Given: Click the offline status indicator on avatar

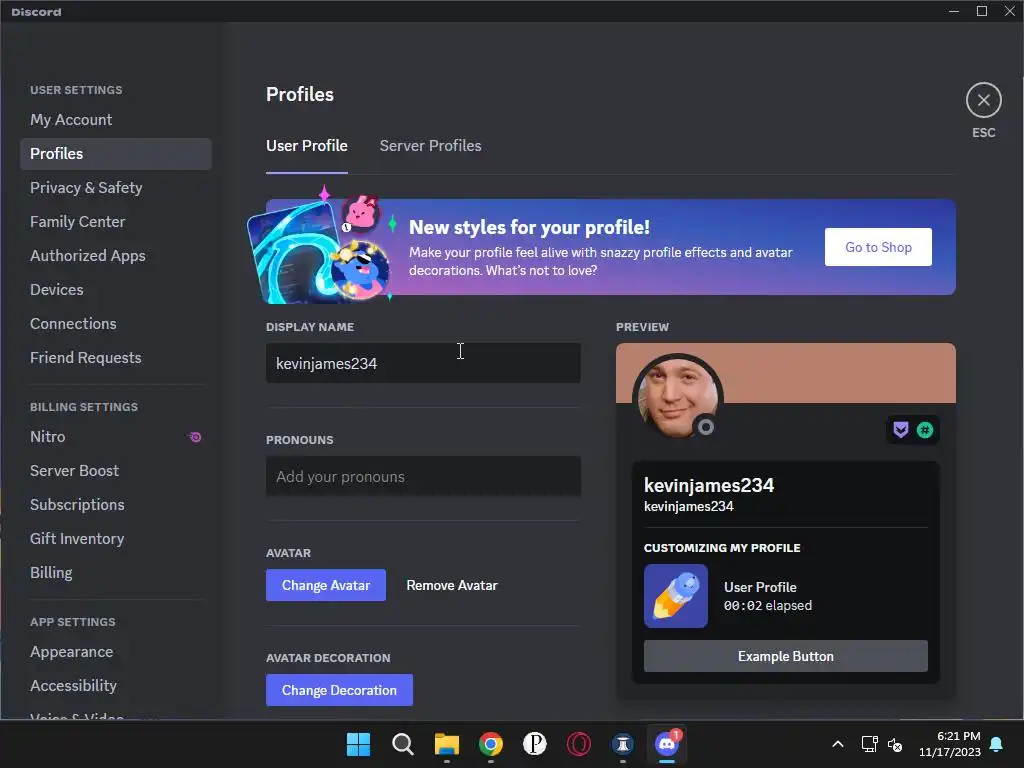Looking at the screenshot, I should [705, 427].
